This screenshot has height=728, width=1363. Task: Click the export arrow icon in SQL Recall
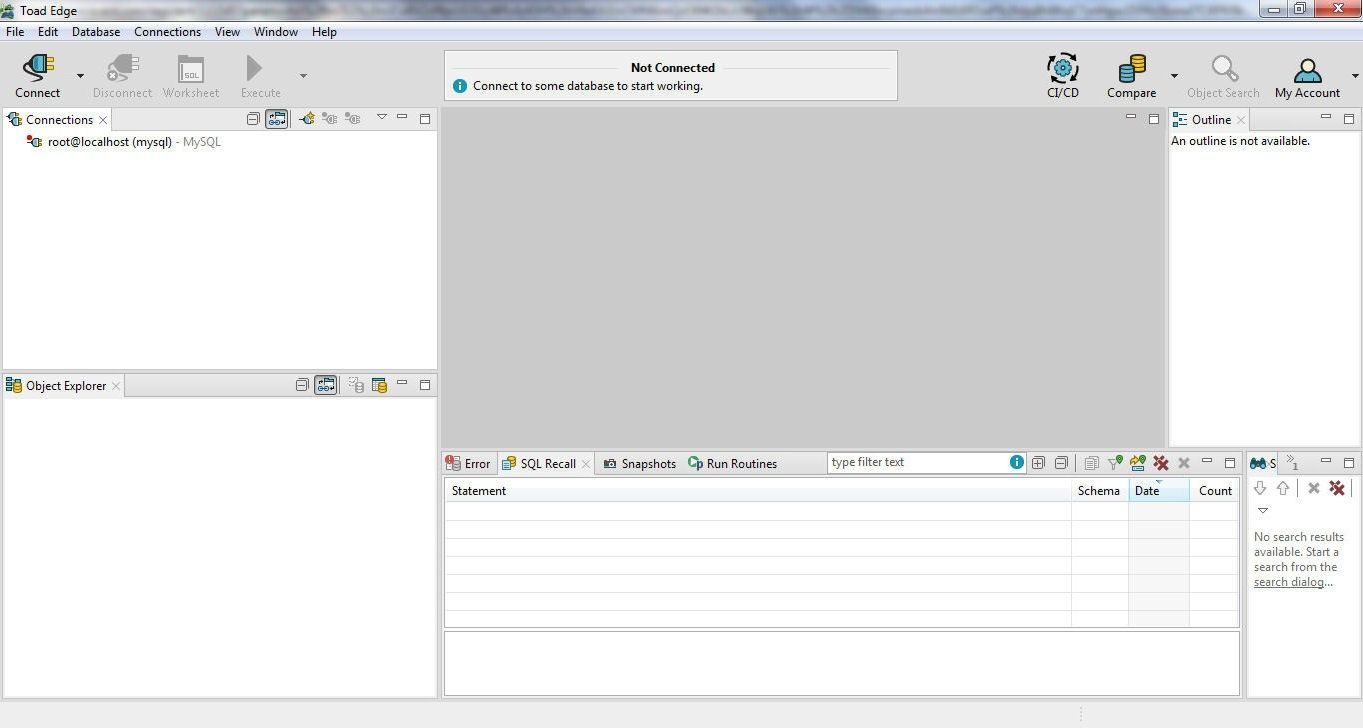point(1137,463)
